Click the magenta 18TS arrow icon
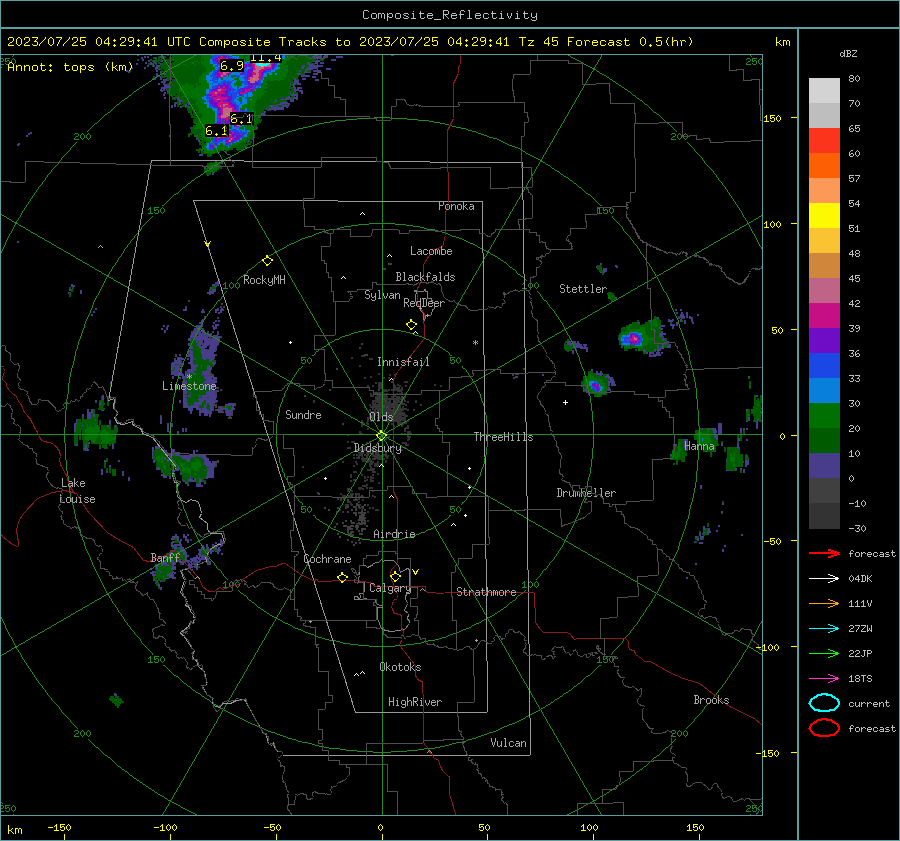This screenshot has width=900, height=841. pos(824,679)
